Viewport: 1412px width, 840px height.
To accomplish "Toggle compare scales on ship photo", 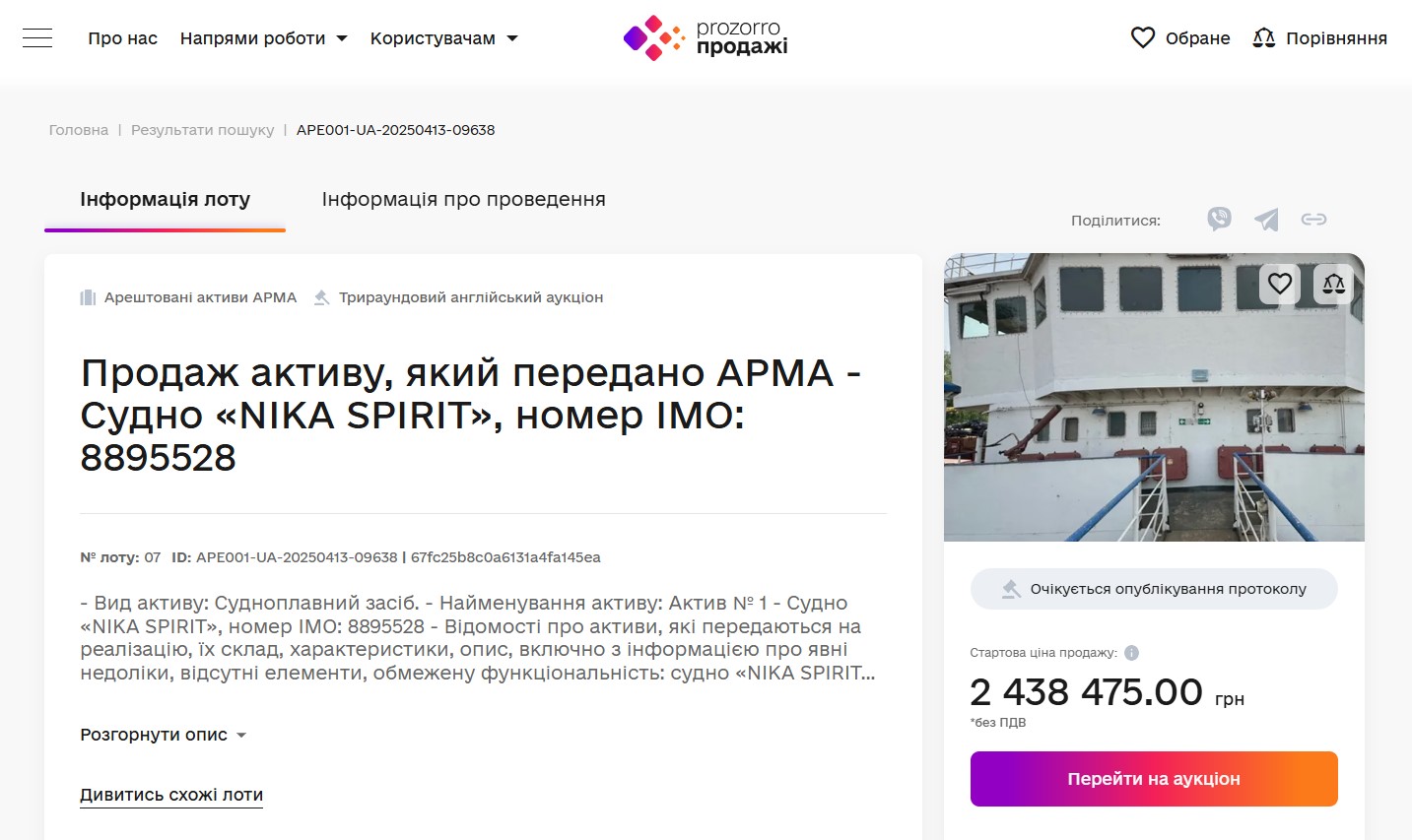I will coord(1333,284).
